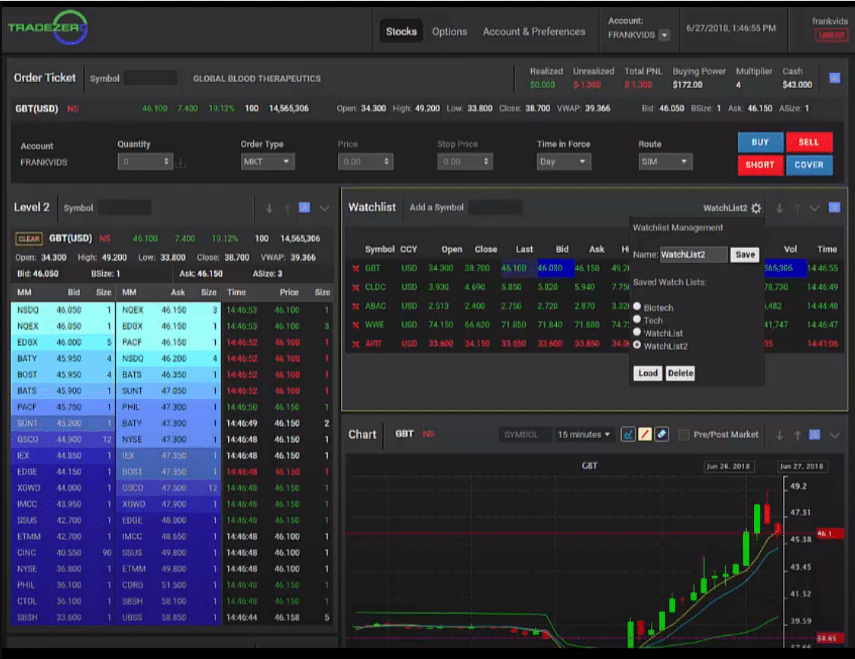Click the max quantity arrow beside Quantity

(x=181, y=162)
